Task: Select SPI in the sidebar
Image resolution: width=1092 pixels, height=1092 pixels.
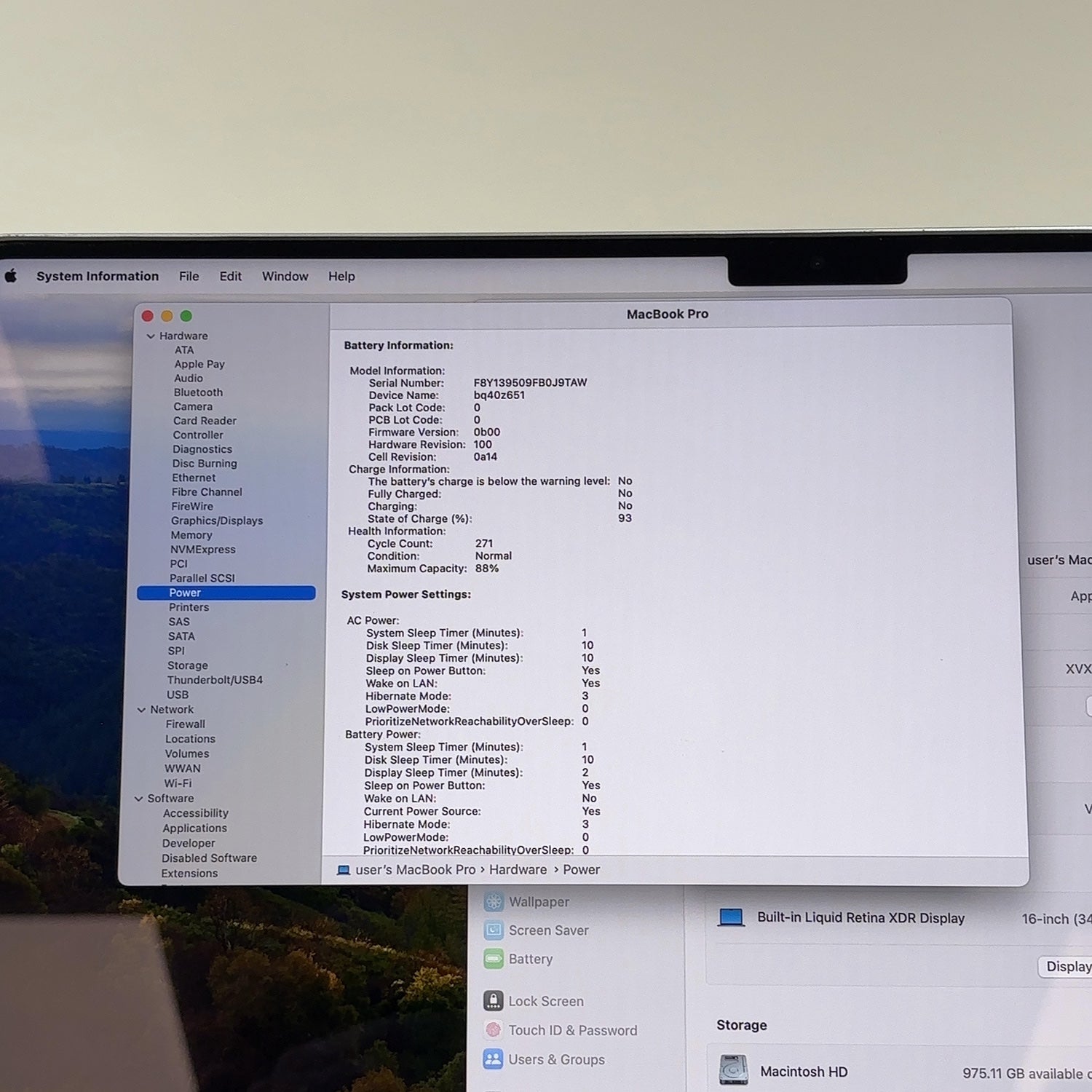Action: click(x=176, y=651)
